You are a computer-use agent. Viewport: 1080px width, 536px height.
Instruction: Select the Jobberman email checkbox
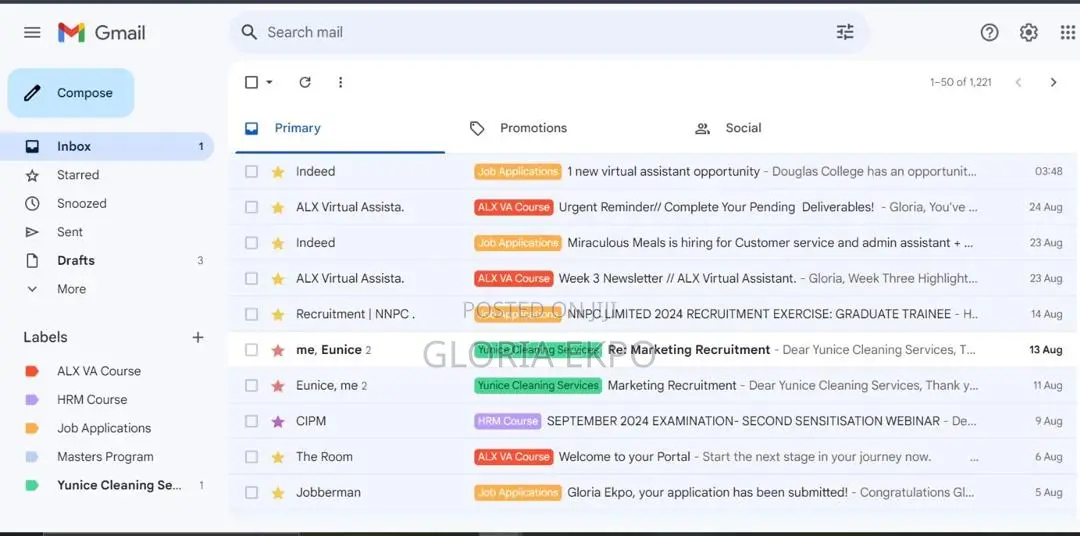click(251, 493)
